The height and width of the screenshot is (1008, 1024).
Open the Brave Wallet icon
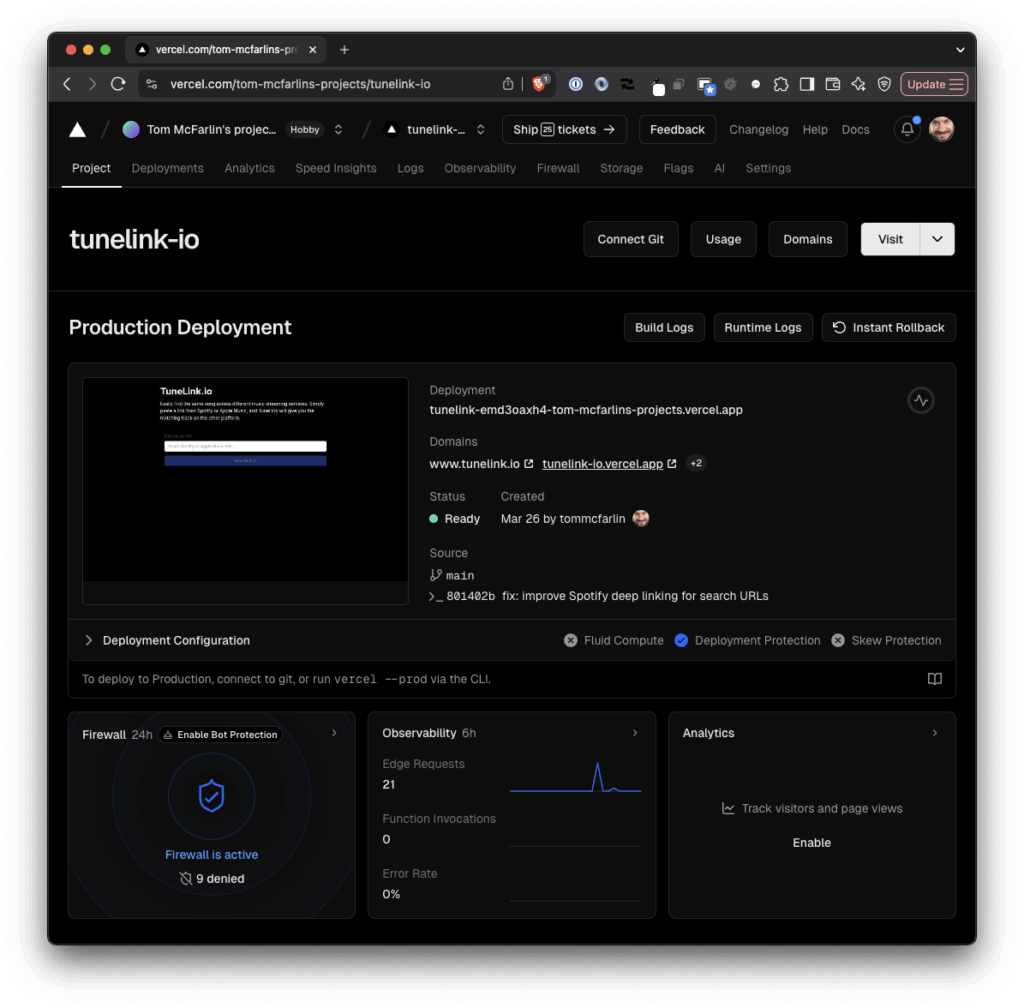(x=833, y=84)
